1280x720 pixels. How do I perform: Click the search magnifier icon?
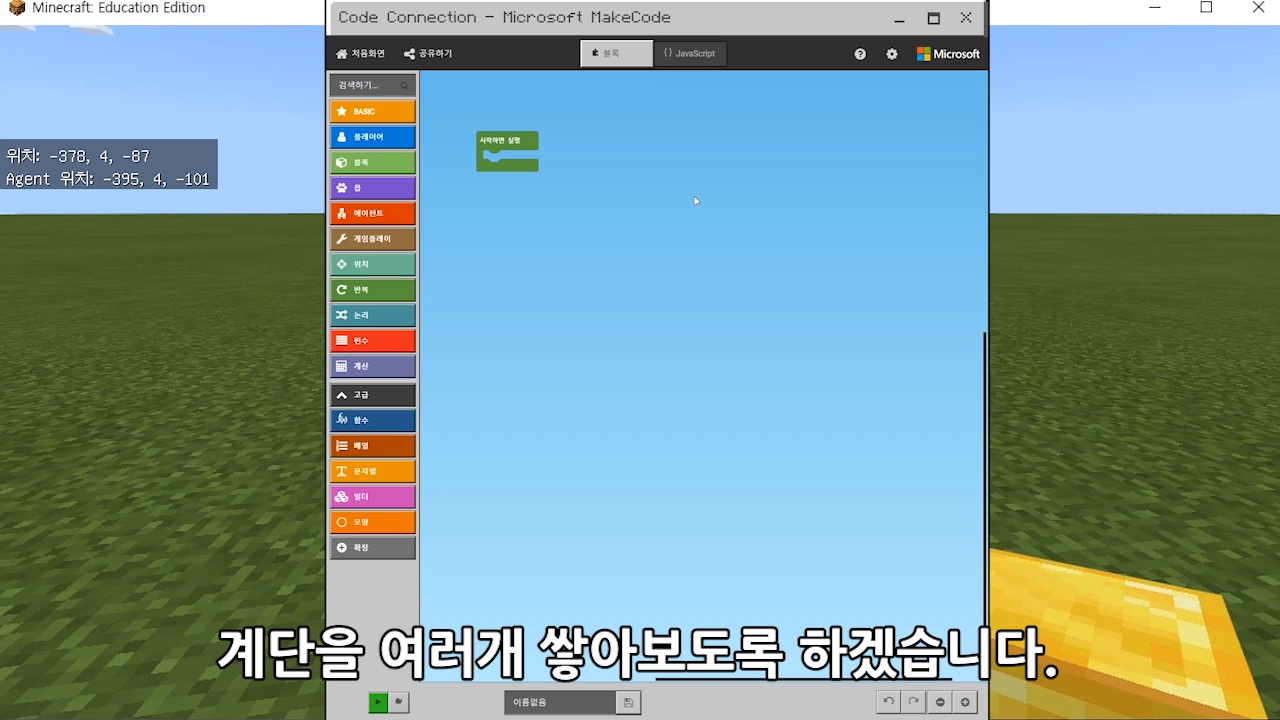click(x=404, y=86)
